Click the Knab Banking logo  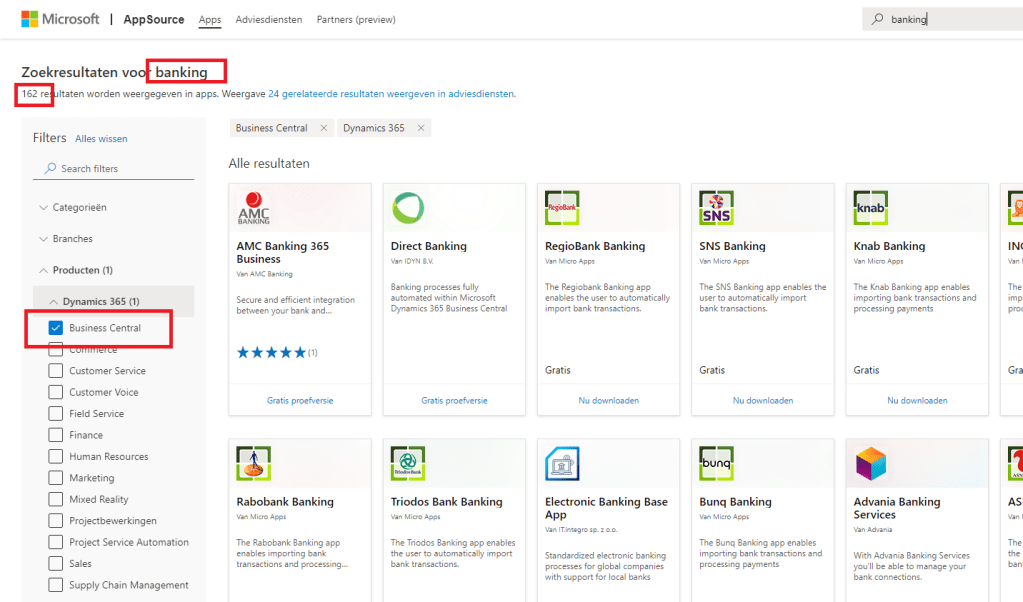869,206
